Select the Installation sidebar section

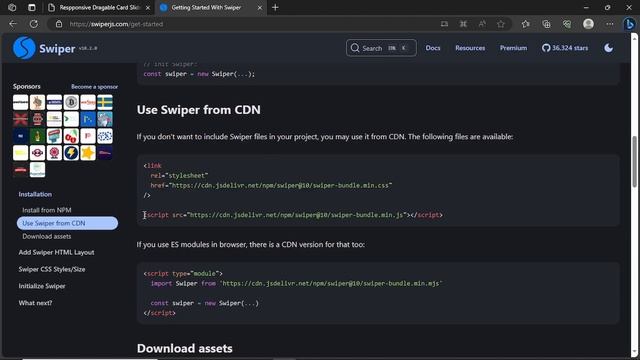35,194
